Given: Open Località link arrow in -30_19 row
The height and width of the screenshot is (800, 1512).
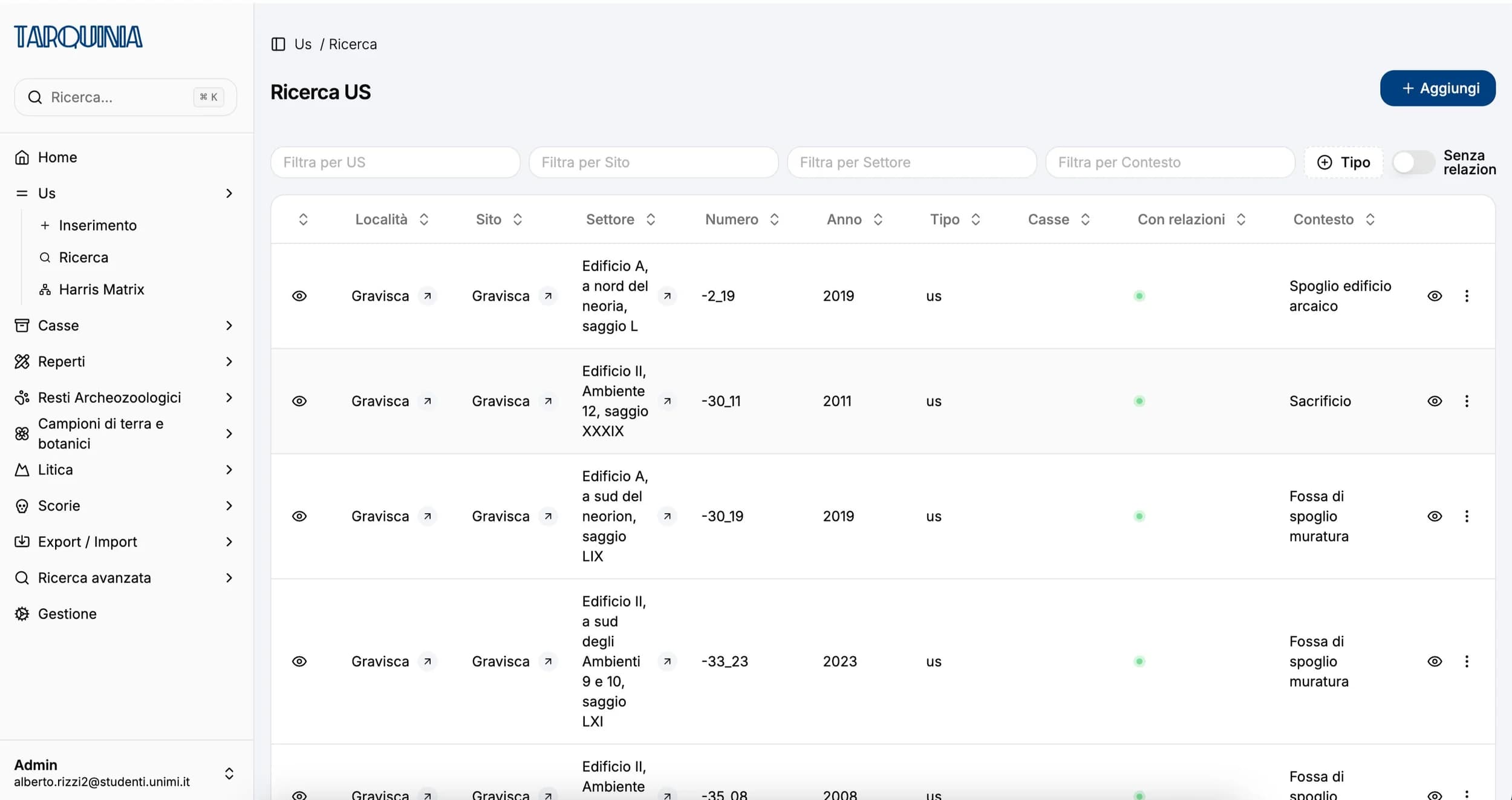Looking at the screenshot, I should coord(428,516).
